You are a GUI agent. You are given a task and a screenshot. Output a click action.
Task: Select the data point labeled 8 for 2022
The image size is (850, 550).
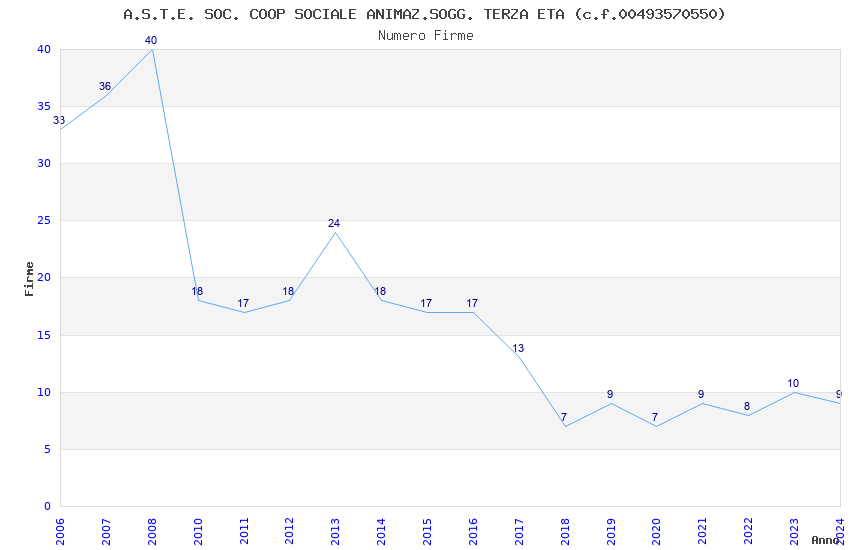tap(747, 406)
